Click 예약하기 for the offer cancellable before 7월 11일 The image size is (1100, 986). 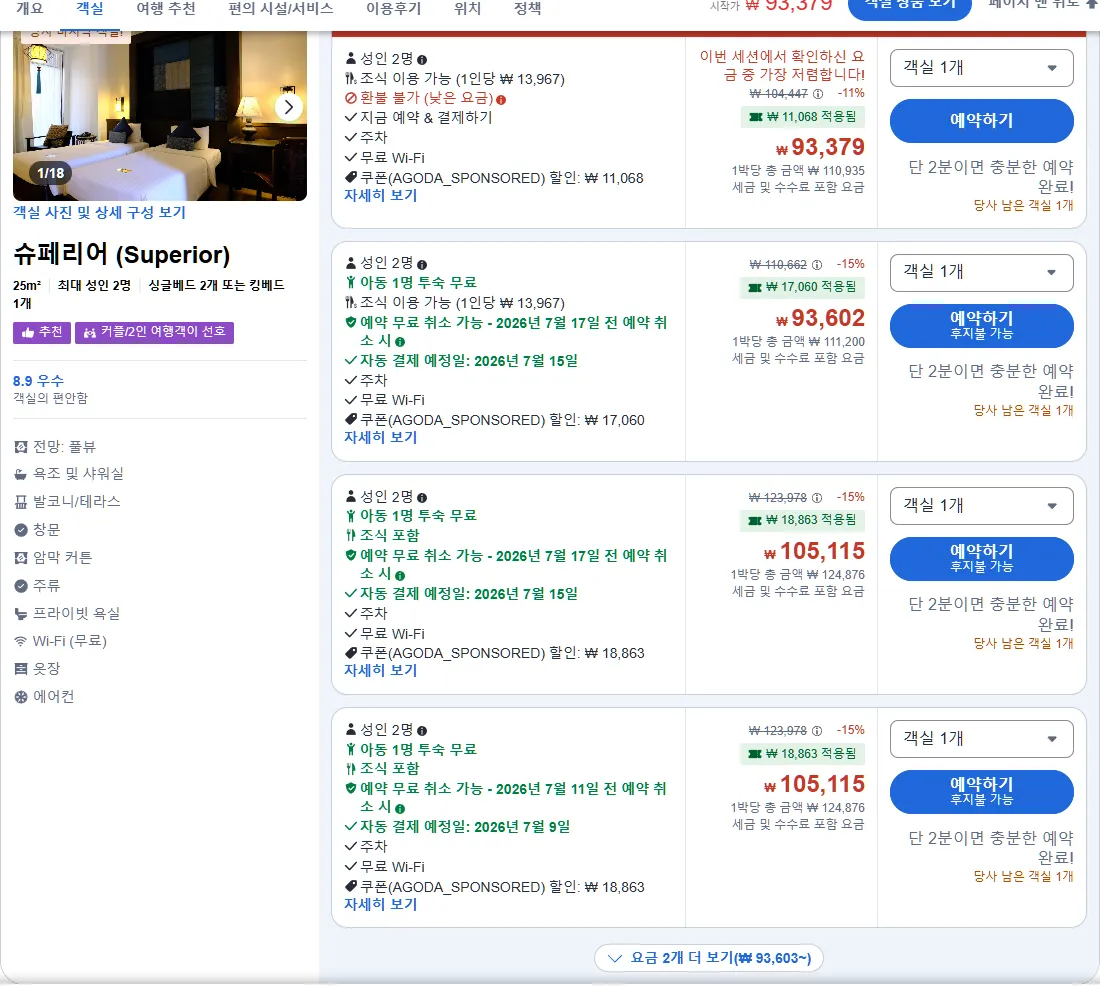tap(981, 792)
